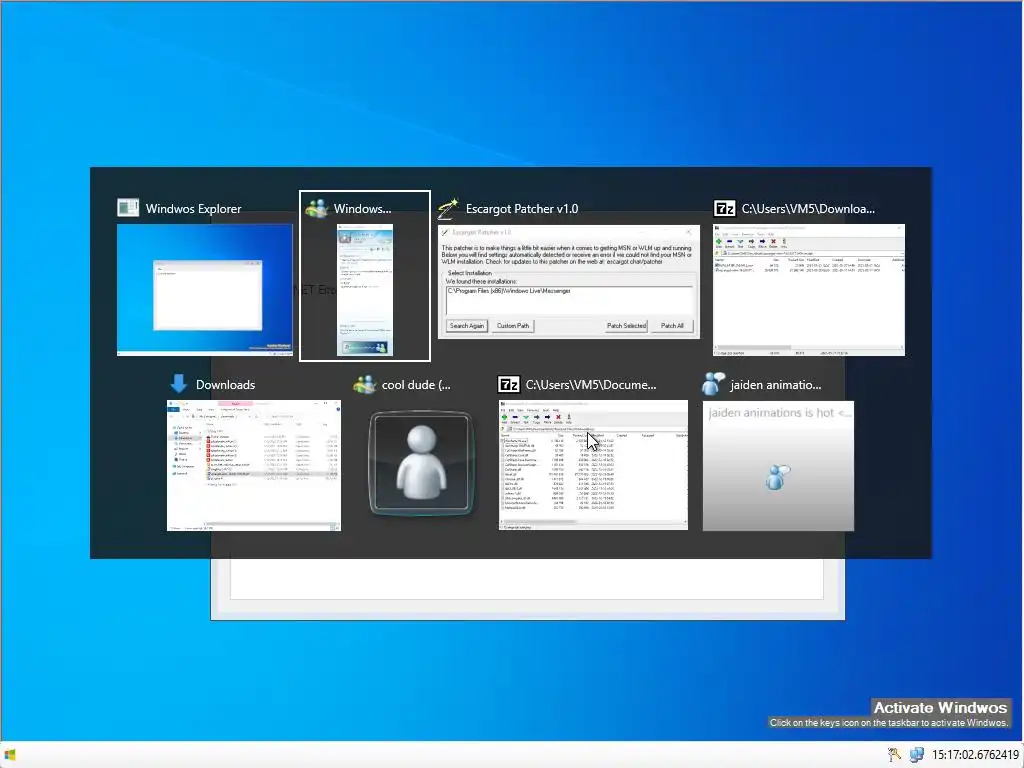Viewport: 1024px width, 768px height.
Task: Click the Escargot Patcher magic wand icon
Action: pyautogui.click(x=448, y=208)
